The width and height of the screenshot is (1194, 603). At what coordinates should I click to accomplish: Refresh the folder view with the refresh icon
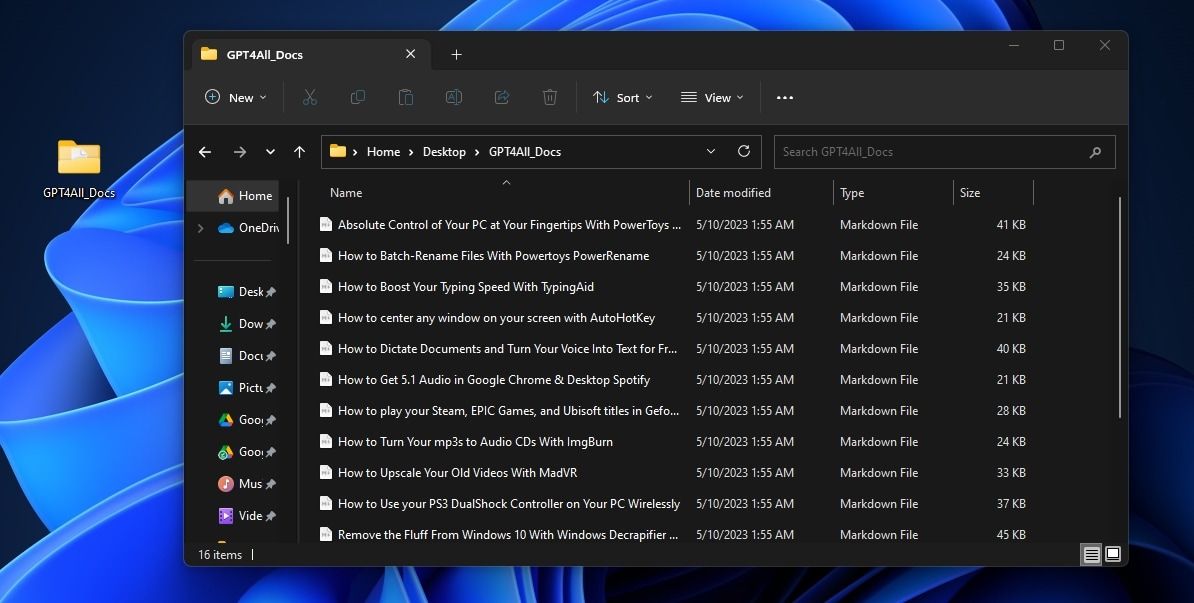tap(743, 151)
